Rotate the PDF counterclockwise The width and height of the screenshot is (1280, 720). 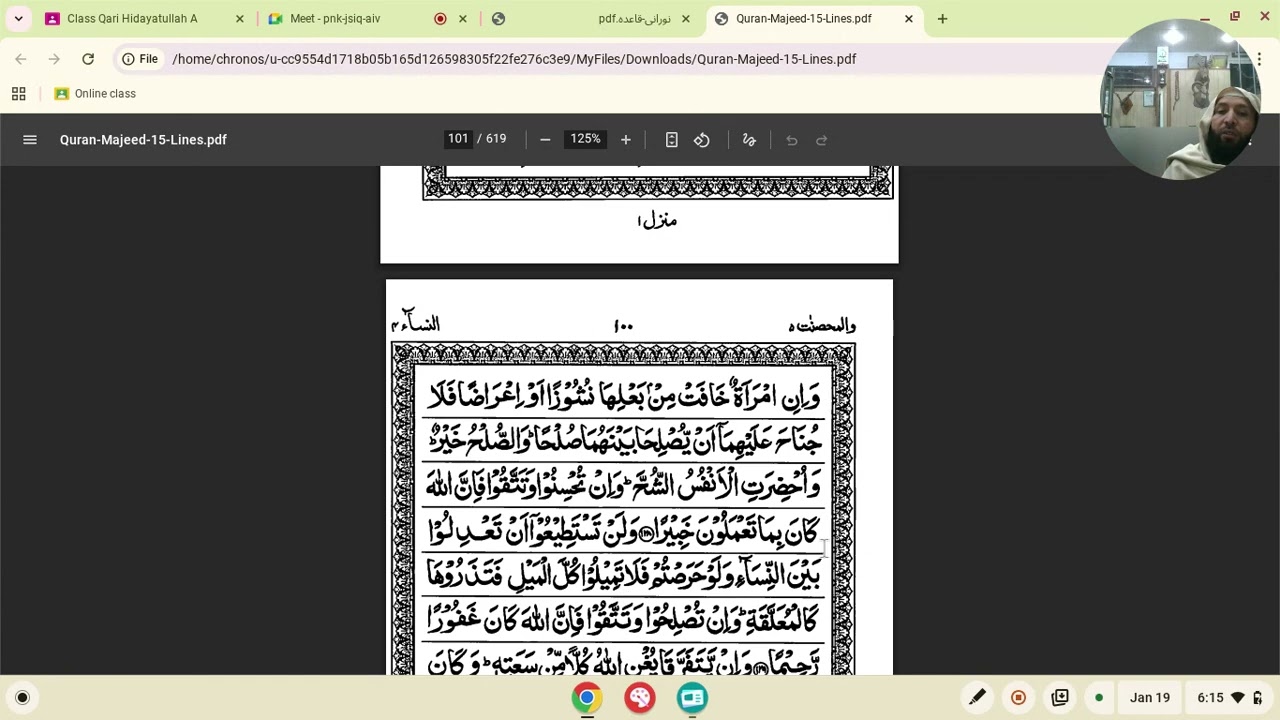pyautogui.click(x=702, y=140)
